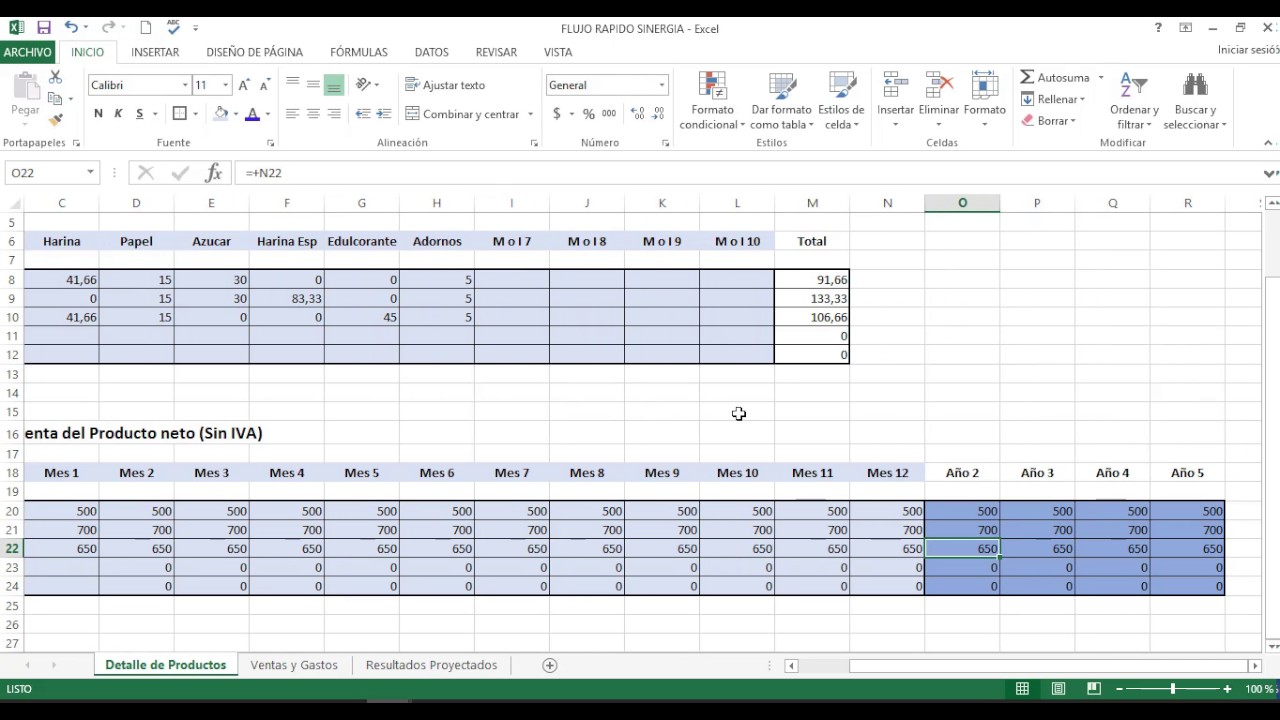
Task: Apply accounting currency format icon
Action: [x=557, y=114]
